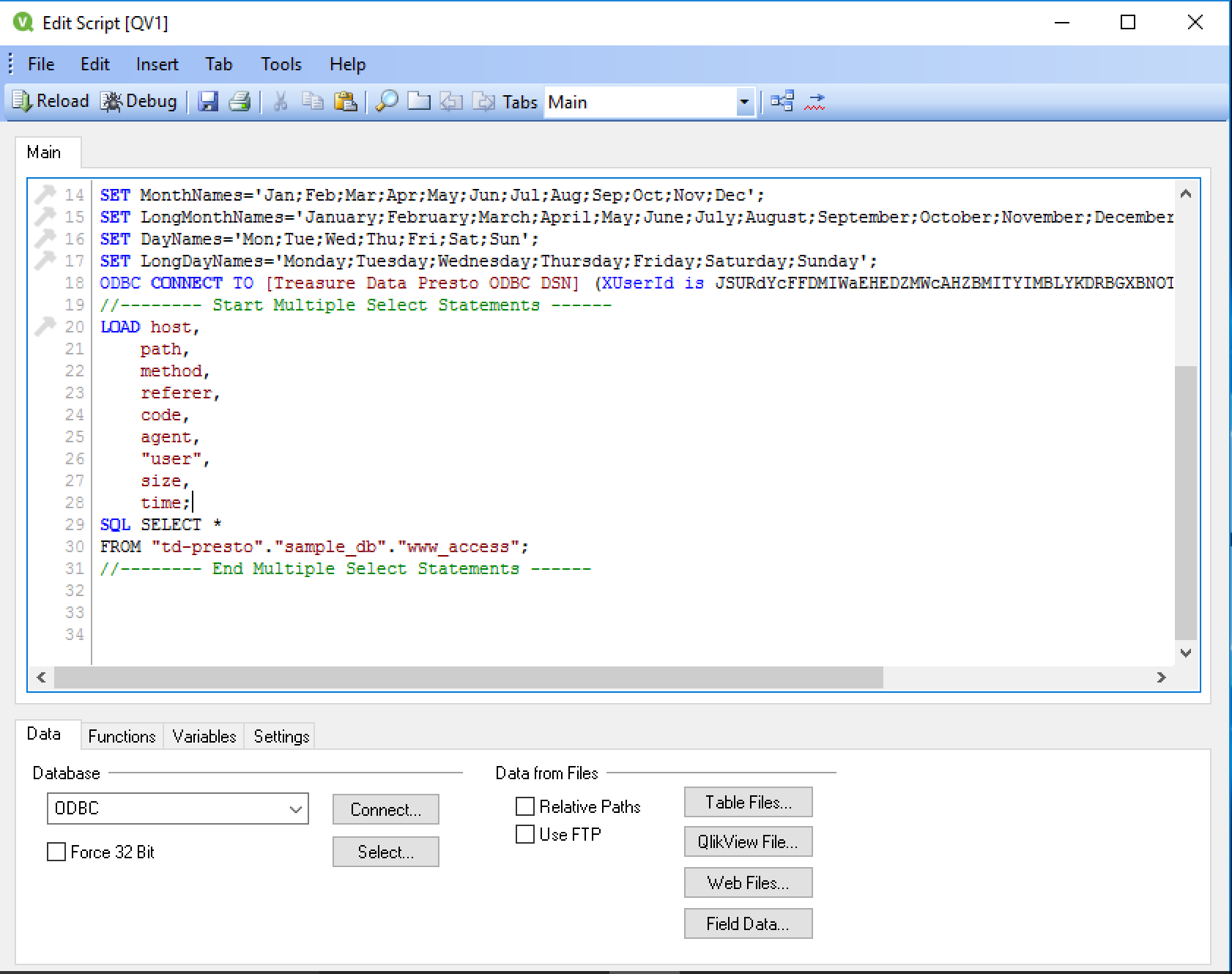Click horizontal scrollbar right arrow

click(1161, 677)
